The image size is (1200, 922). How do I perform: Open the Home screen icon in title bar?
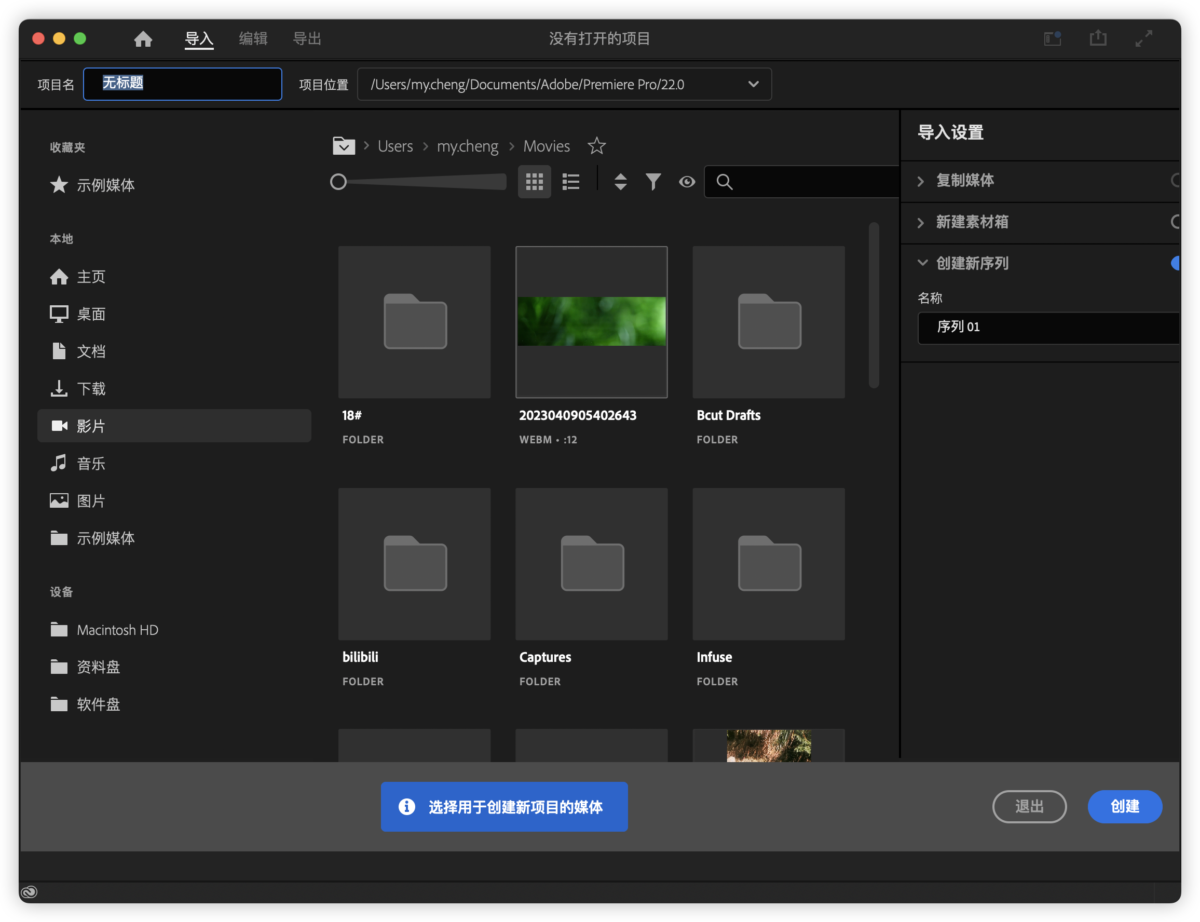point(143,38)
